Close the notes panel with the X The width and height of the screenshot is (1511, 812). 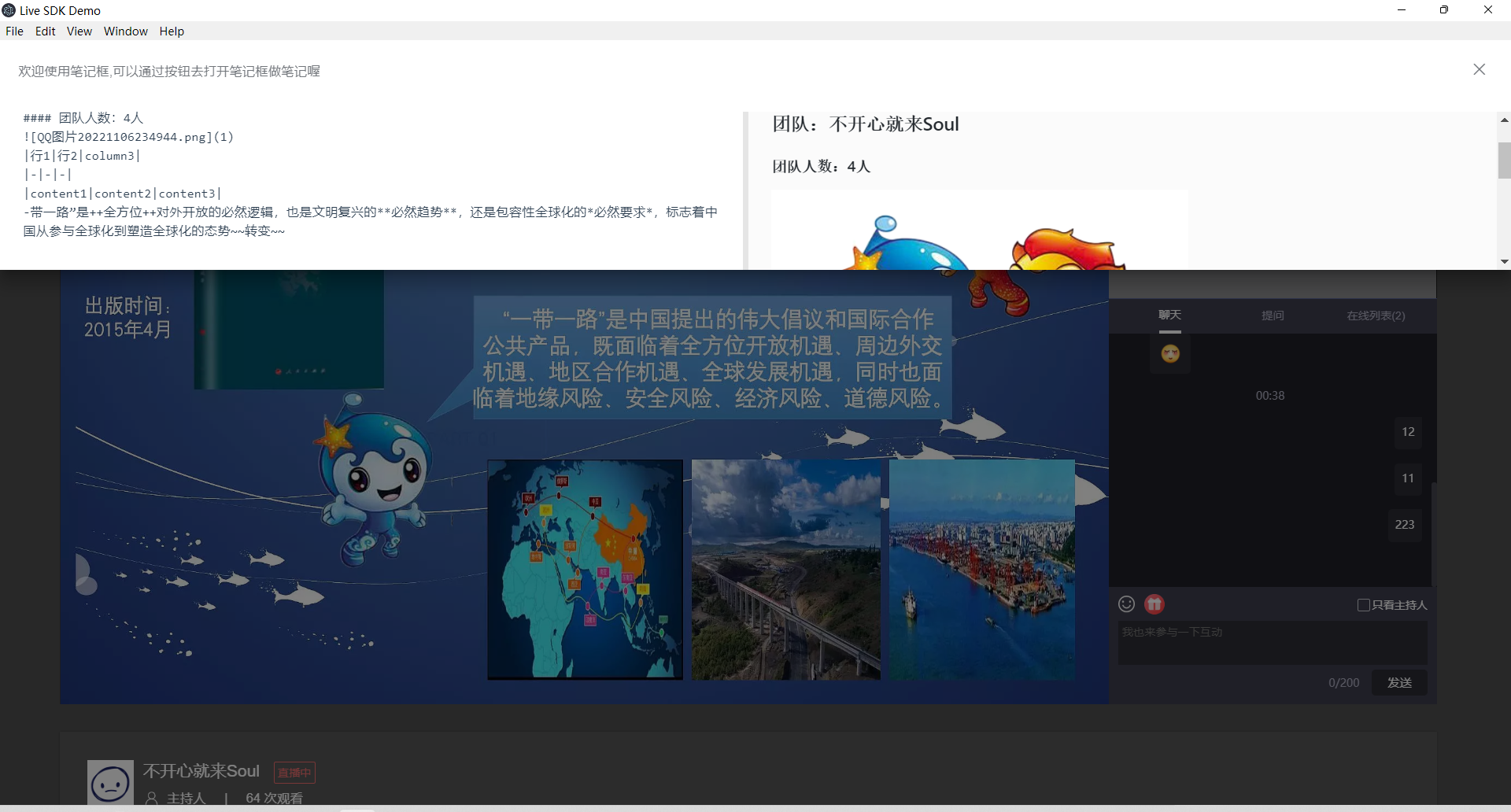[1479, 70]
